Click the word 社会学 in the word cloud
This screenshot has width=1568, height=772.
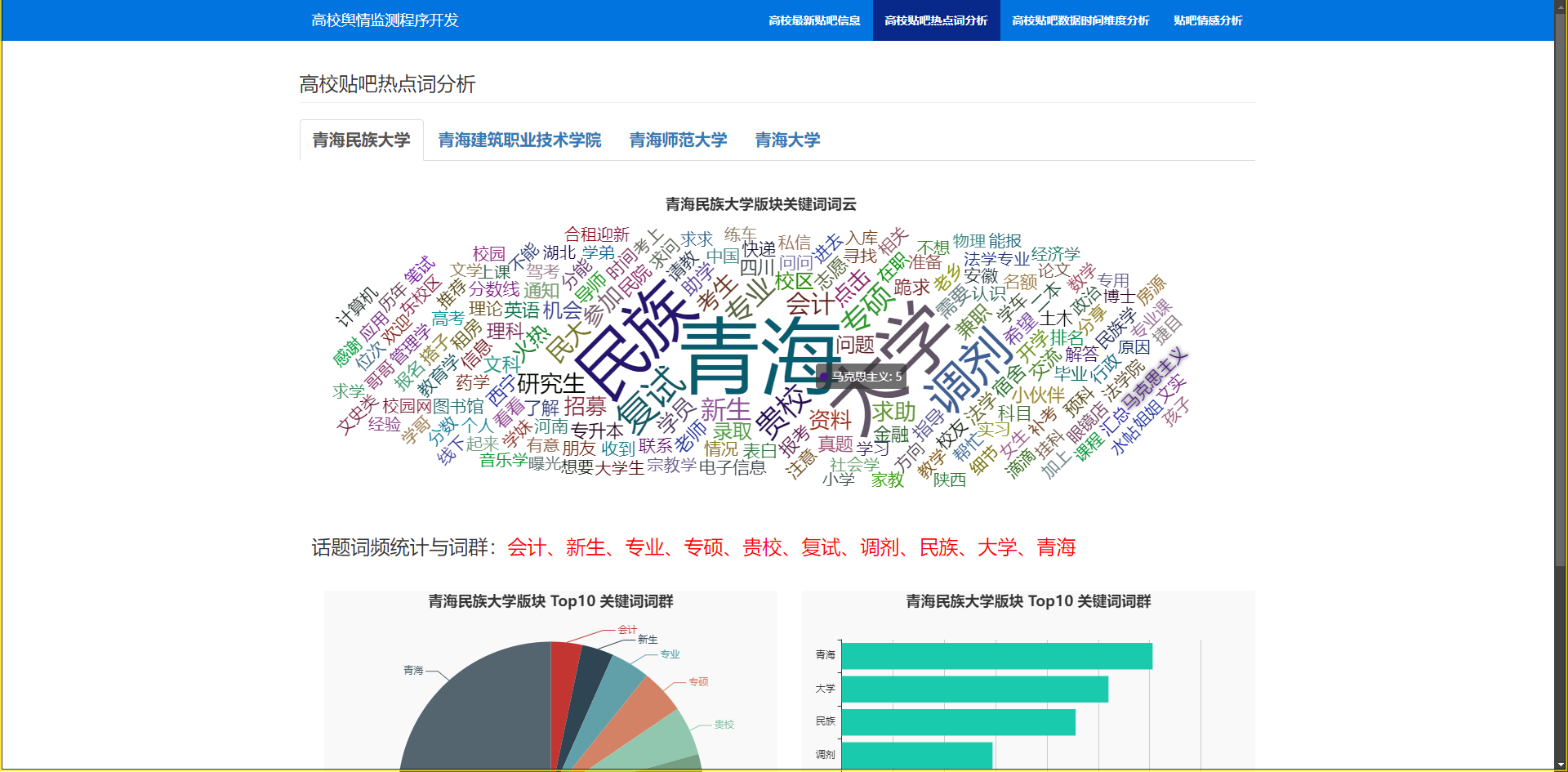pyautogui.click(x=854, y=464)
